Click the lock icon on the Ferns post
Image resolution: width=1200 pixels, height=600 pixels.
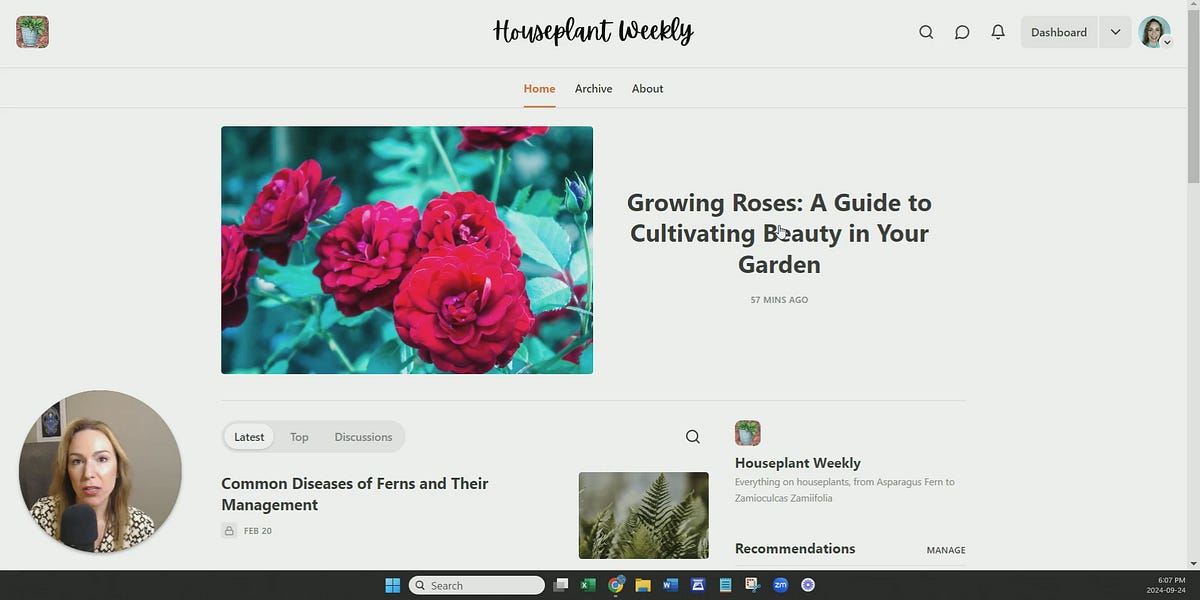pos(229,530)
